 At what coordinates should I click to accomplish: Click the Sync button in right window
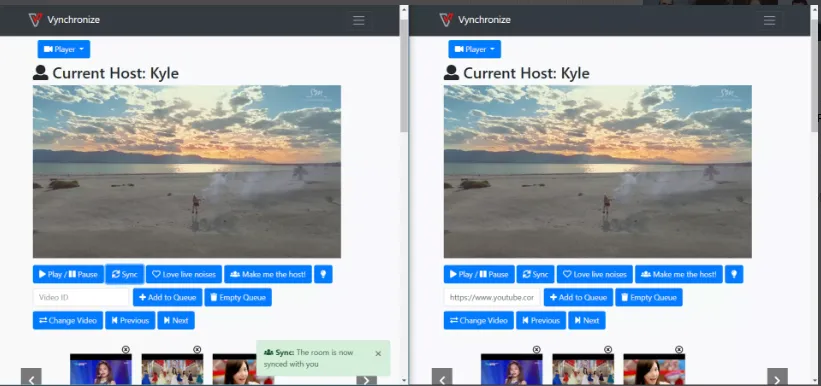[536, 274]
